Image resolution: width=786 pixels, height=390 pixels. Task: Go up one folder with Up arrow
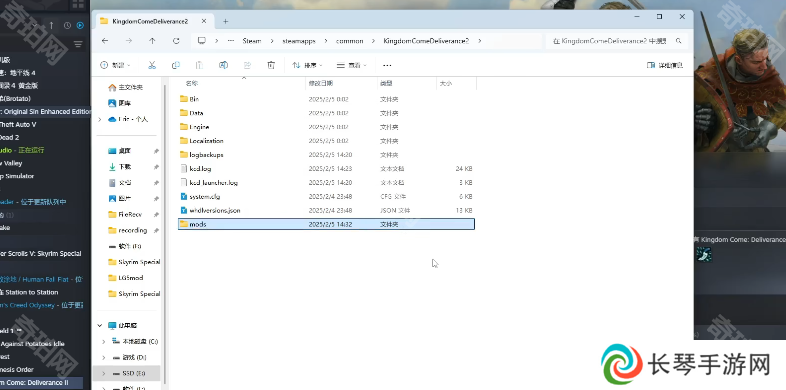(x=152, y=41)
